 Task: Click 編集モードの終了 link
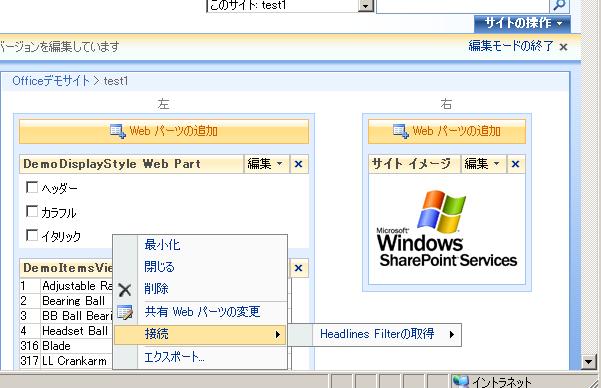(x=511, y=46)
